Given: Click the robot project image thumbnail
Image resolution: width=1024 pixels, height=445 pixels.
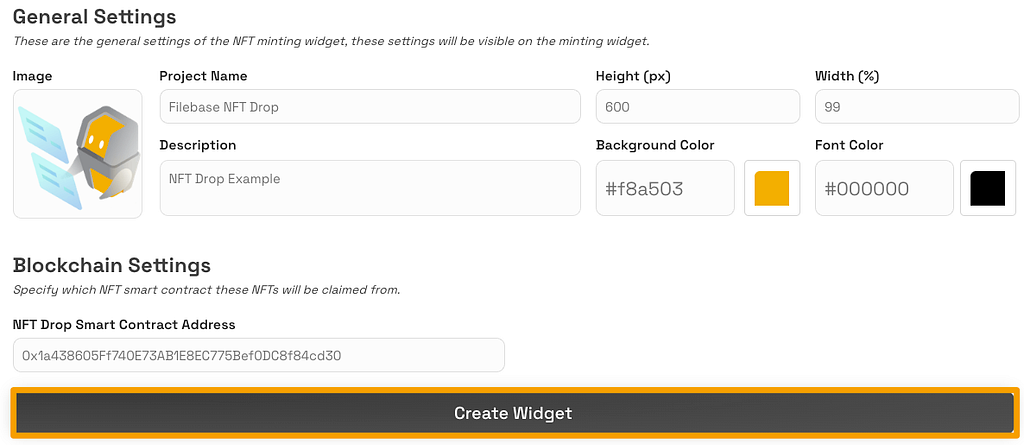Looking at the screenshot, I should coord(78,154).
